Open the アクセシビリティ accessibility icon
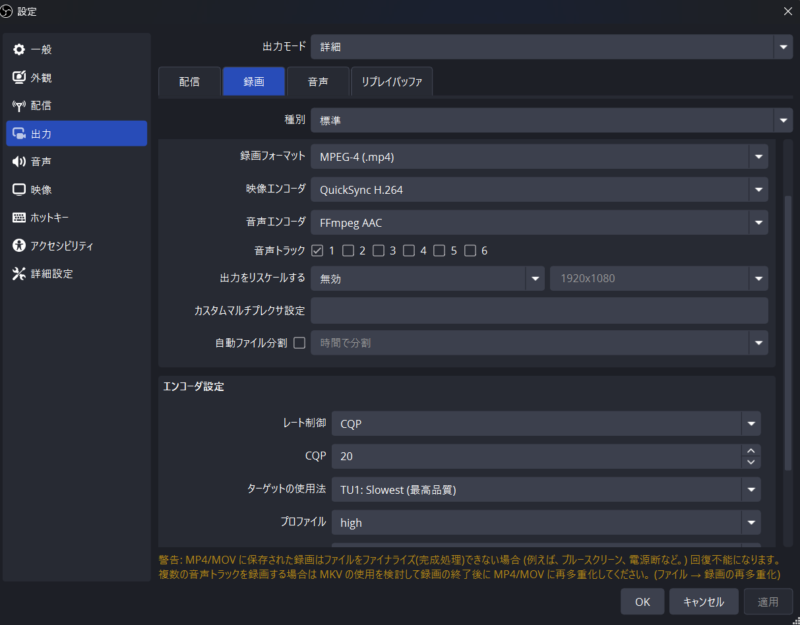Image resolution: width=800 pixels, height=625 pixels. [x=19, y=245]
